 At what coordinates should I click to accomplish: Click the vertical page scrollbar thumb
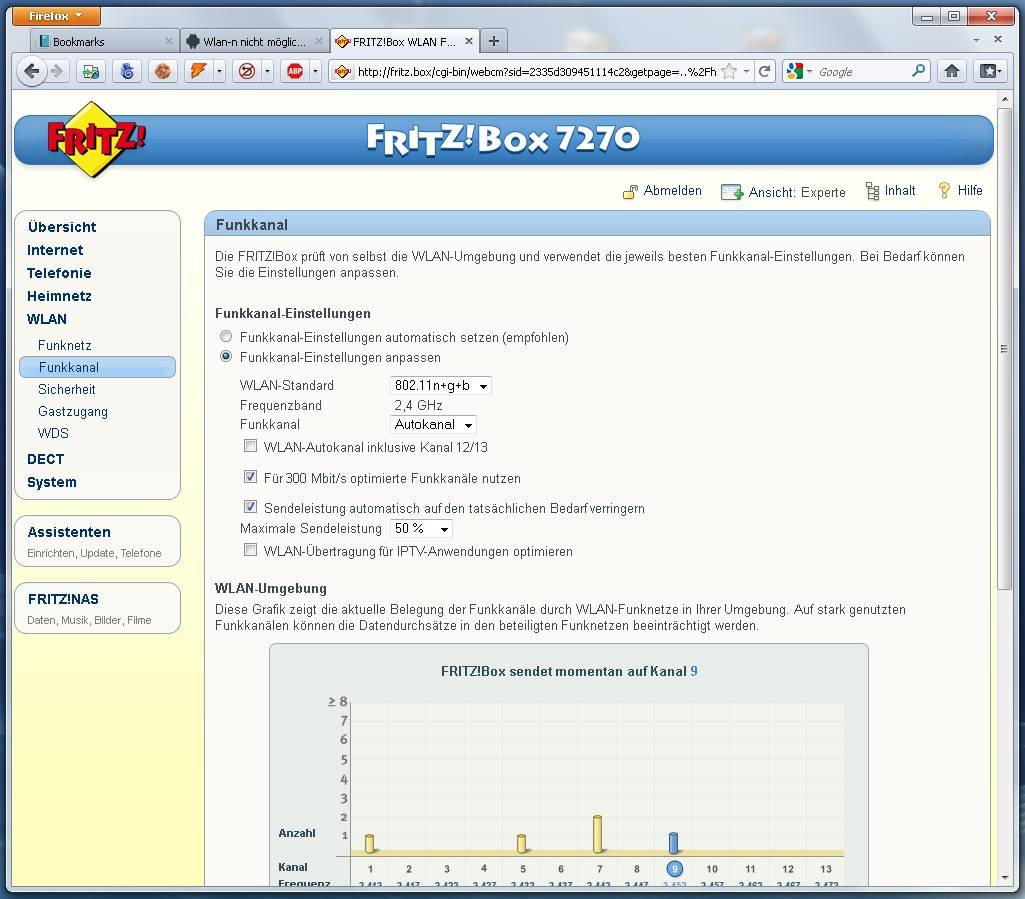pyautogui.click(x=1004, y=348)
